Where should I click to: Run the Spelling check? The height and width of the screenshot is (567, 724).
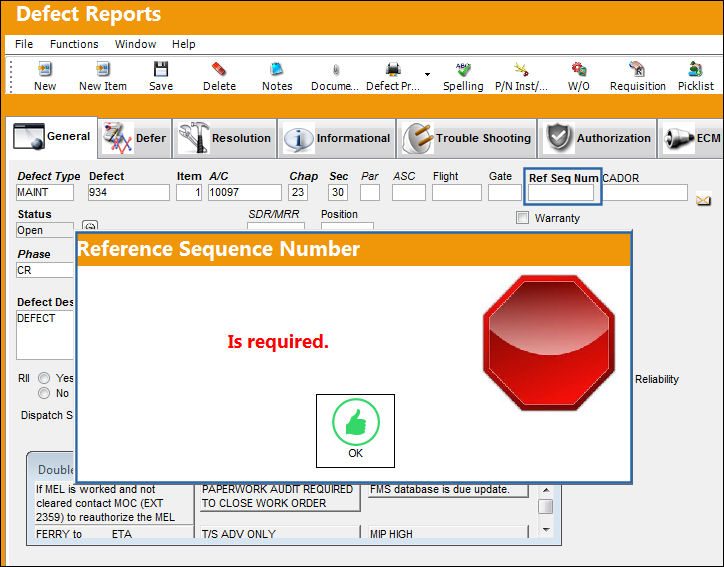463,76
